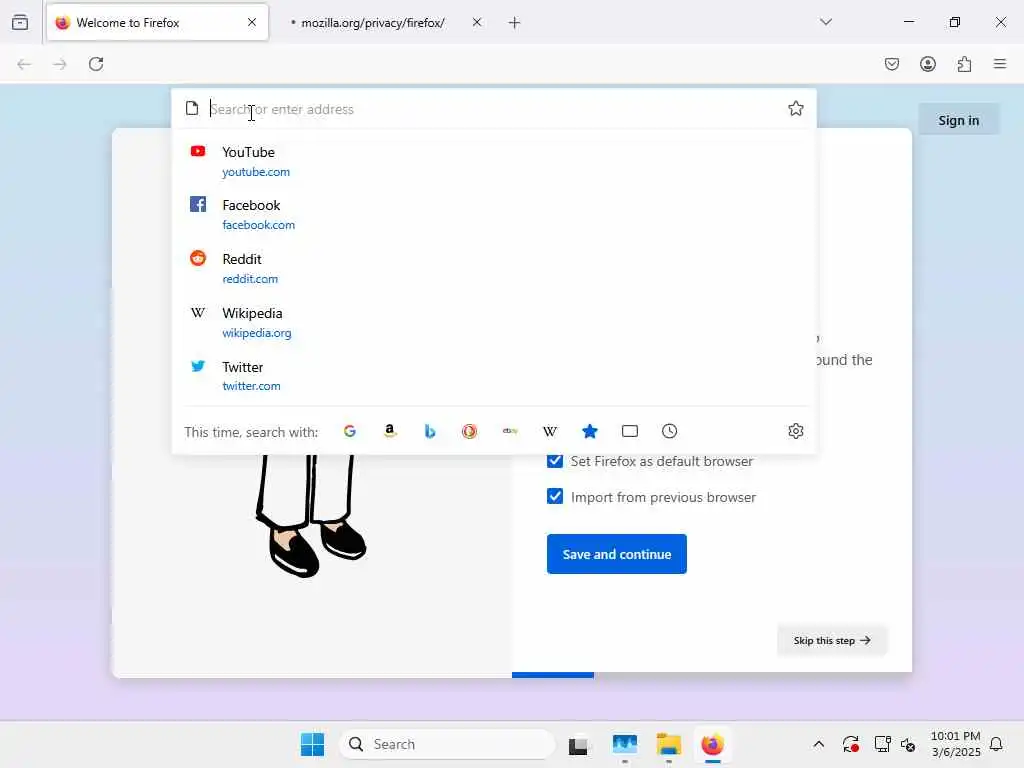The width and height of the screenshot is (1024, 768).
Task: Open a new tab
Action: click(515, 23)
